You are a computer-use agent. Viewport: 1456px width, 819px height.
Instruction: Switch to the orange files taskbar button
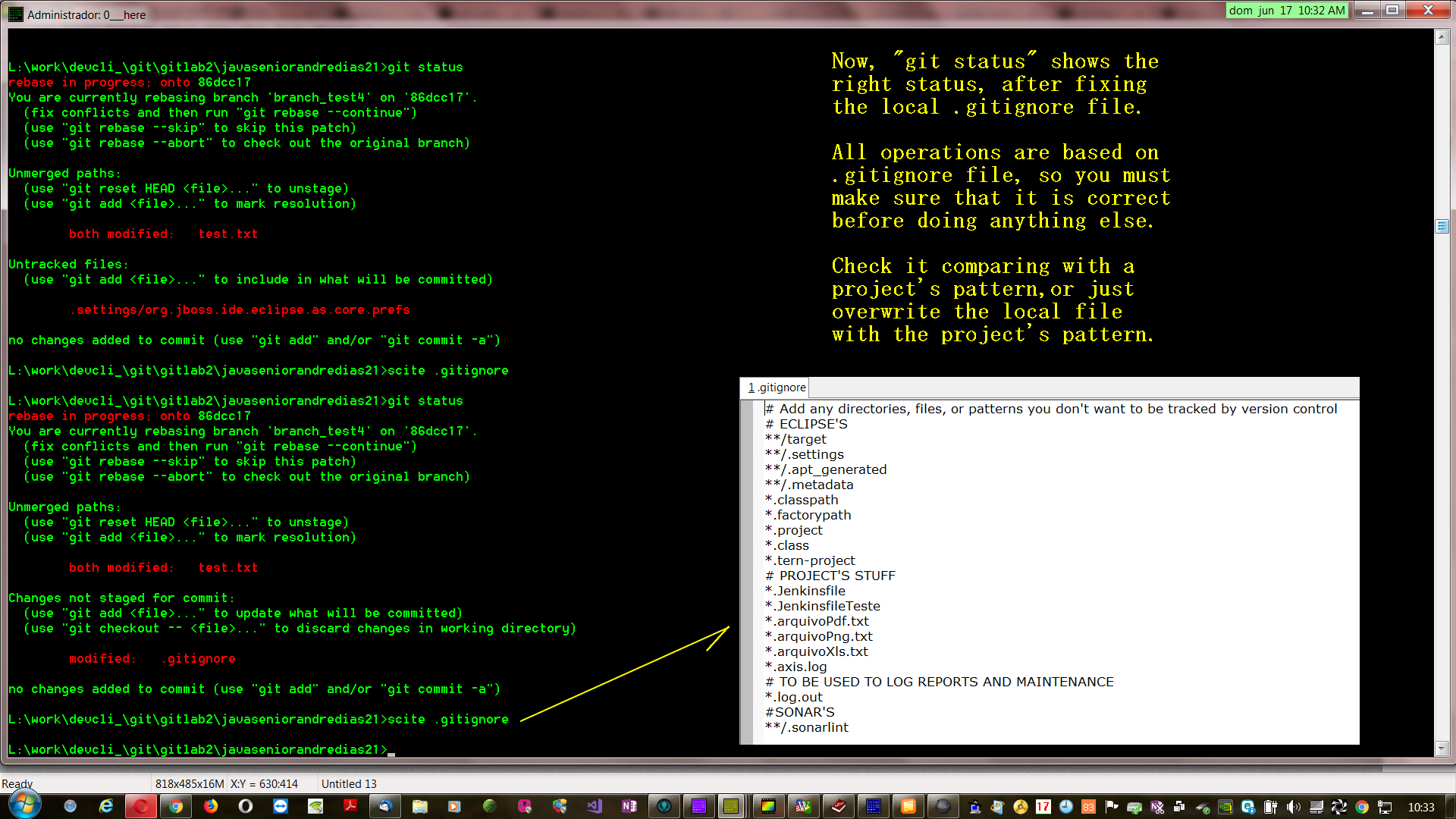click(x=908, y=806)
